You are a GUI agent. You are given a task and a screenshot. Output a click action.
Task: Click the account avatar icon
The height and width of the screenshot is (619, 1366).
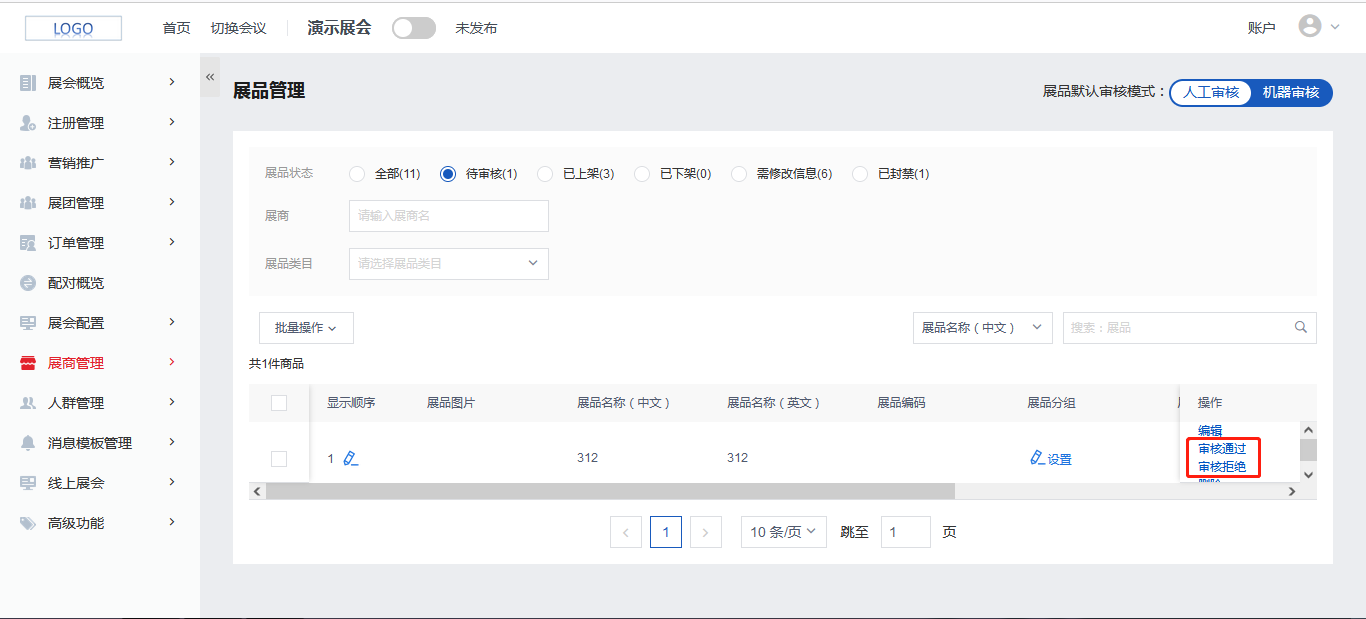pyautogui.click(x=1309, y=27)
